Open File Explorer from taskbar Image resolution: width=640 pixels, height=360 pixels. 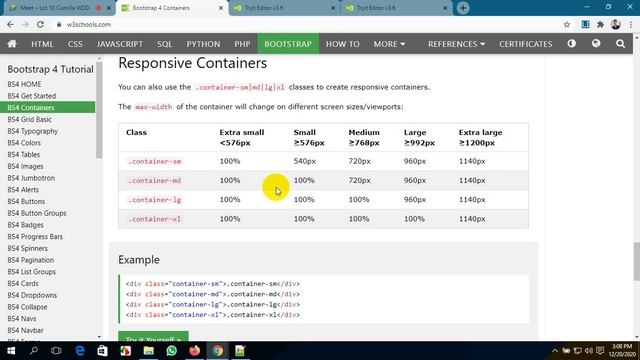click(x=149, y=351)
